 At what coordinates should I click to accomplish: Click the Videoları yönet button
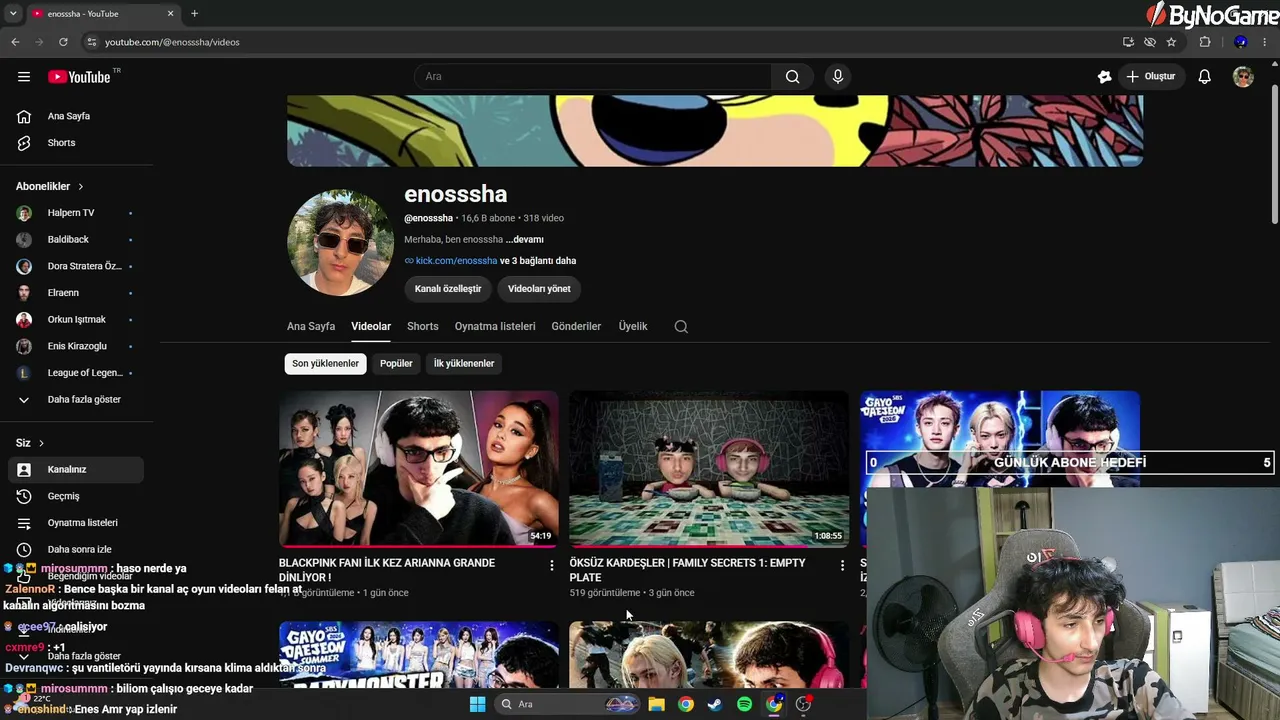click(539, 289)
